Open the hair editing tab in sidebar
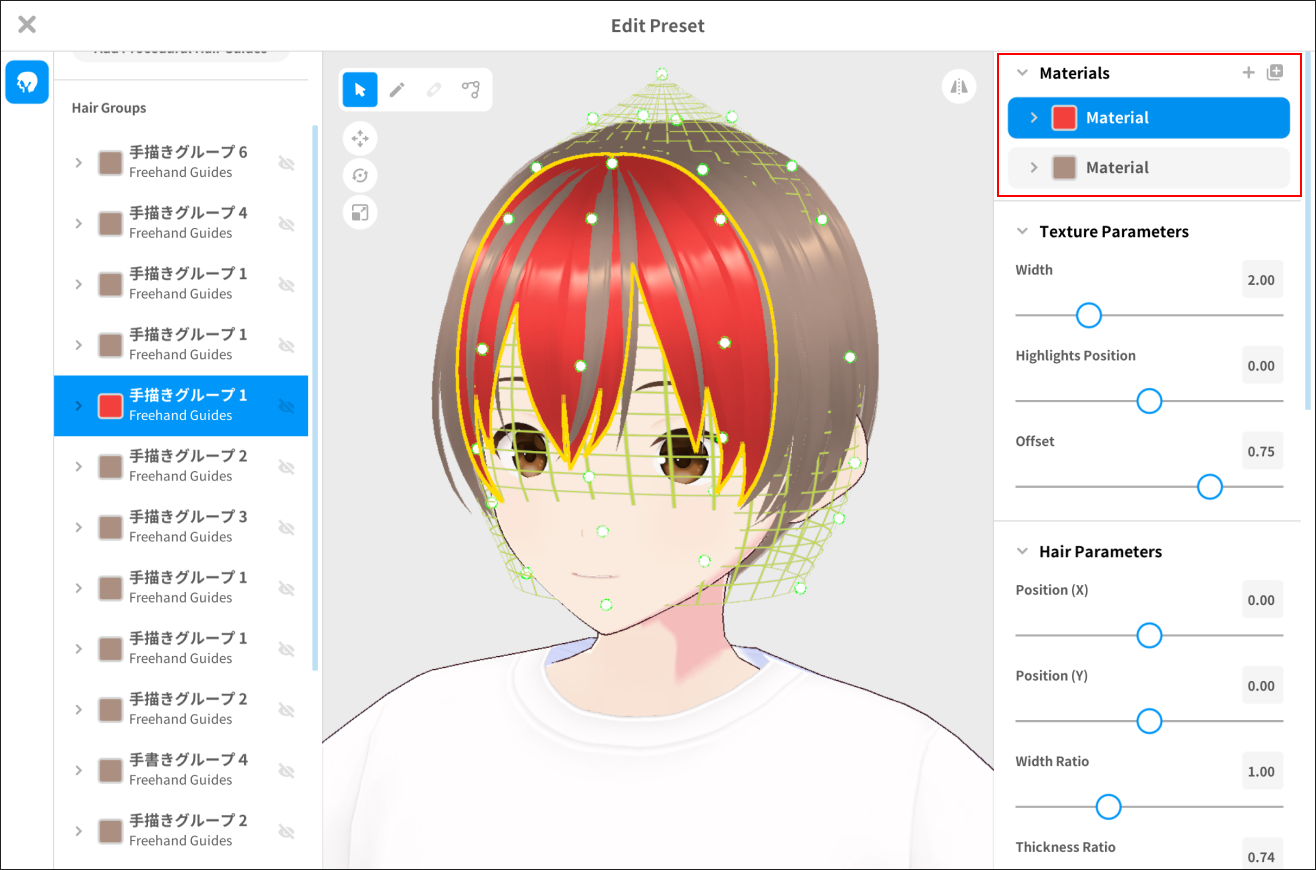Viewport: 1316px width, 870px height. 27,82
